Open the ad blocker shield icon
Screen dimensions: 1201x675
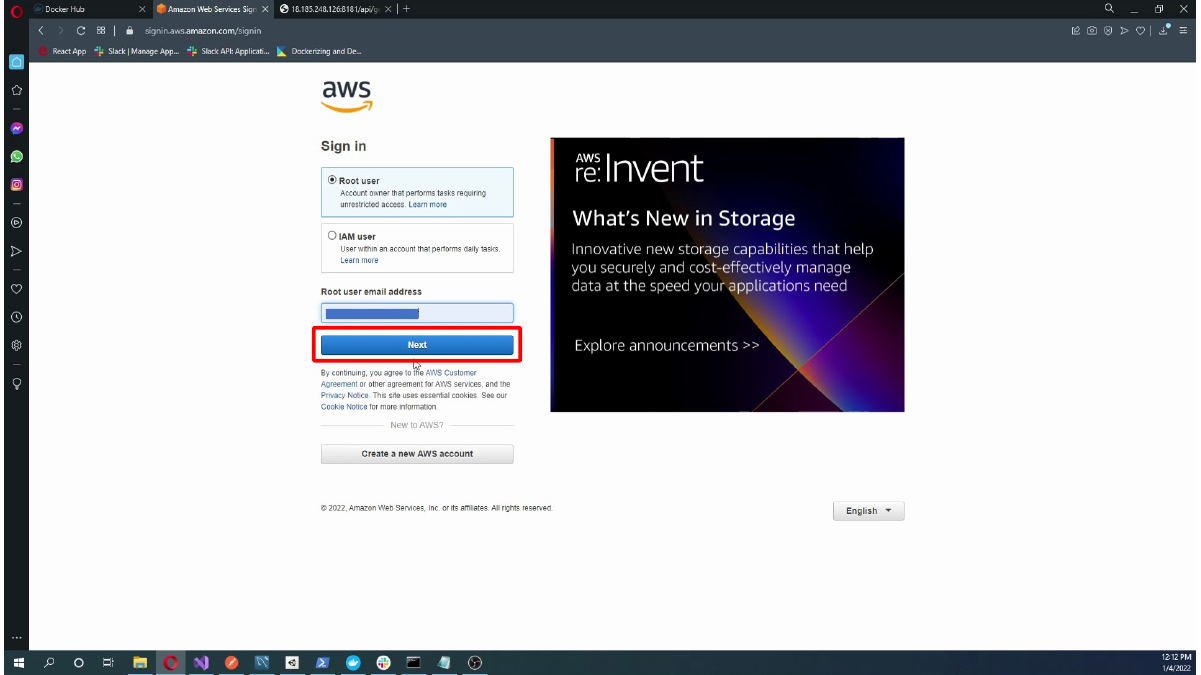pyautogui.click(x=1108, y=30)
